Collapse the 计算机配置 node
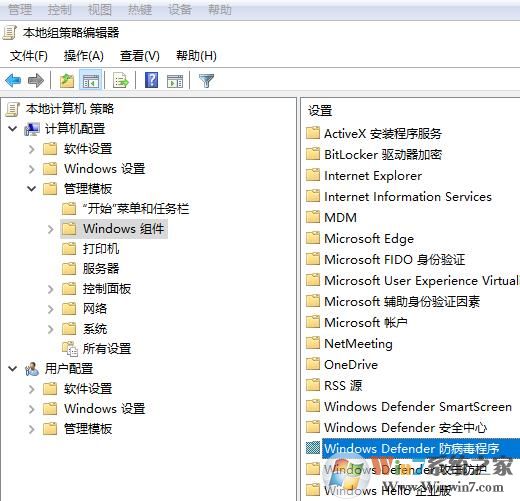 coord(13,129)
